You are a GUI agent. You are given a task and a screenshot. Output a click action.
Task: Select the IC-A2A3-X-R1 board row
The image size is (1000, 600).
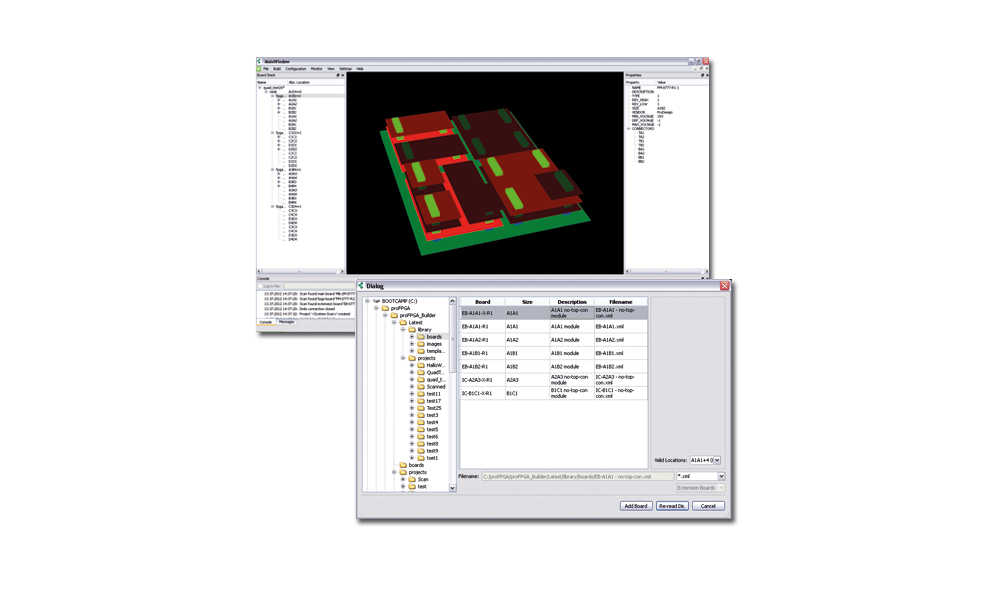pos(554,380)
